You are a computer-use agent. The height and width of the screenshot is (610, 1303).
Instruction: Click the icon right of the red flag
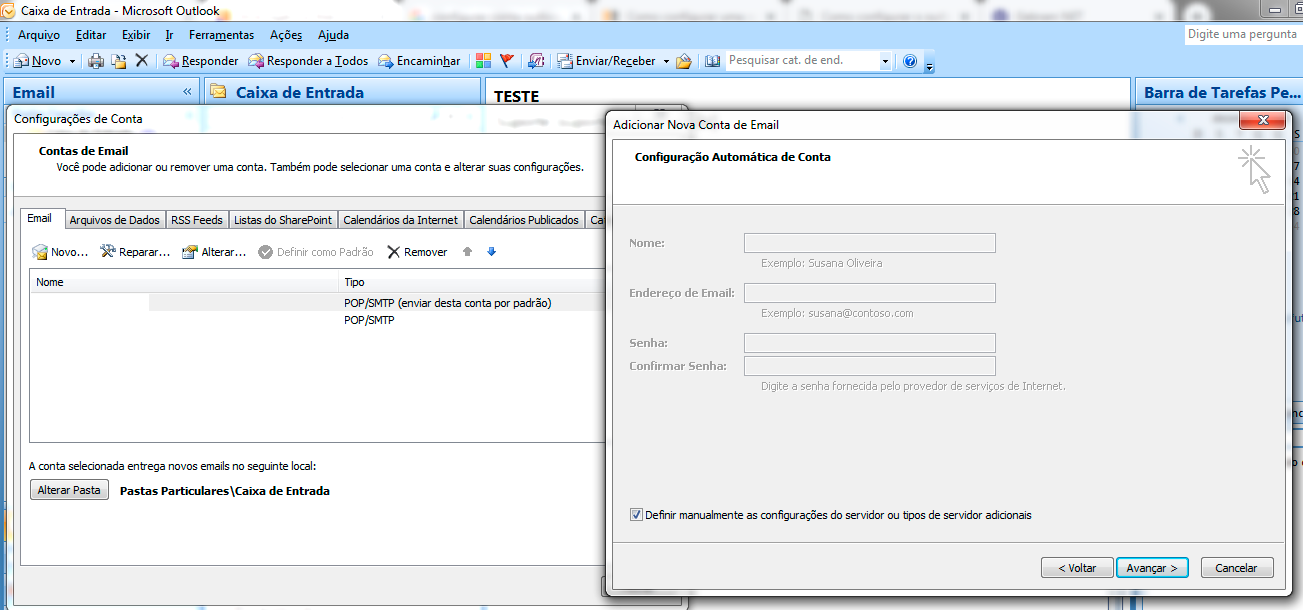536,61
